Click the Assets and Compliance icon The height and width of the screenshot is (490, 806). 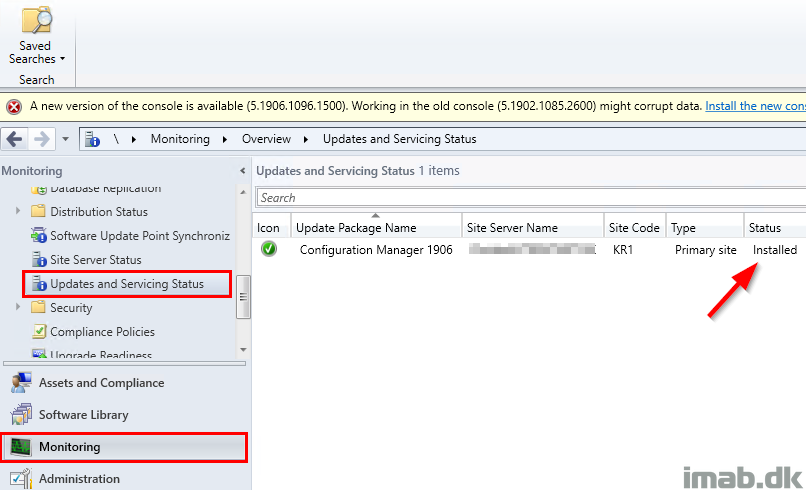click(x=21, y=383)
